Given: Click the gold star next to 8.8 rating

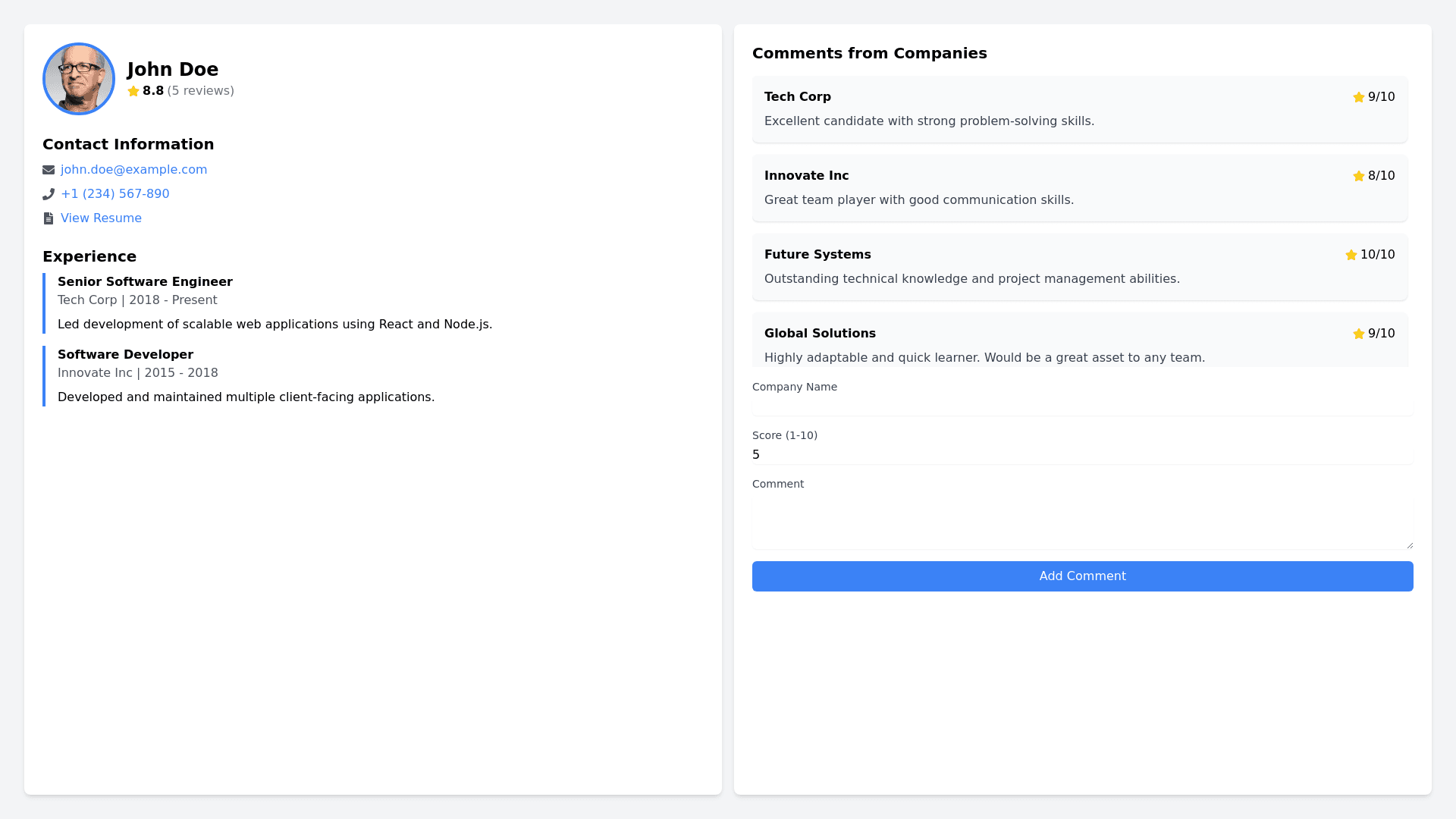Looking at the screenshot, I should click(133, 91).
